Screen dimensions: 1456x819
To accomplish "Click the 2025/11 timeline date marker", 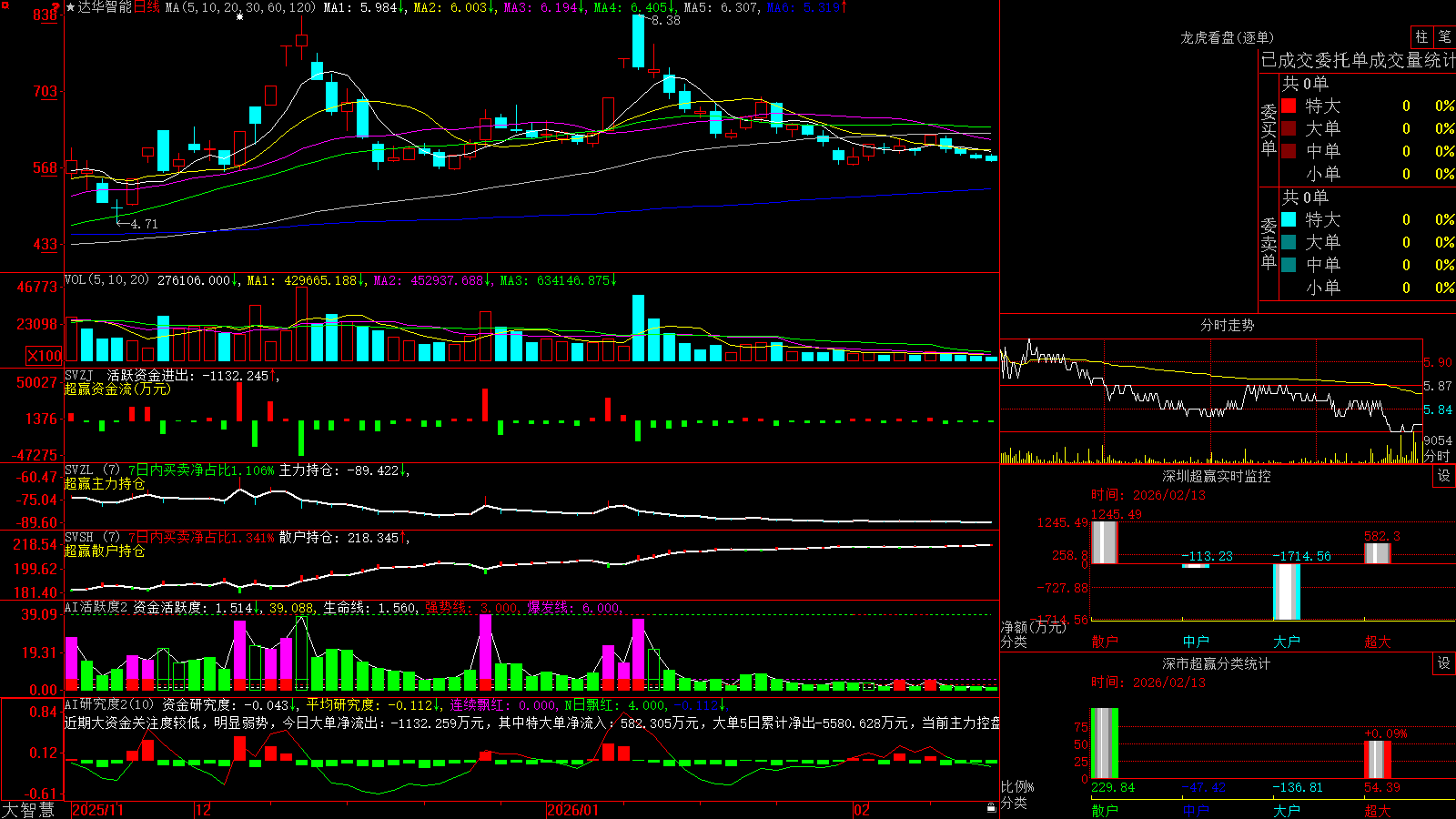I will click(97, 810).
